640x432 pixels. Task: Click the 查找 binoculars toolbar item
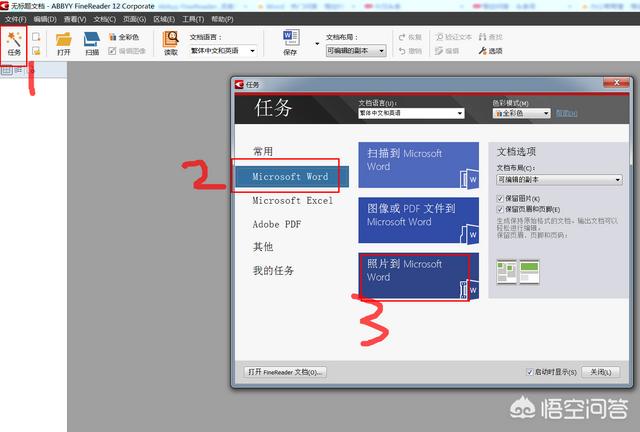(x=490, y=37)
